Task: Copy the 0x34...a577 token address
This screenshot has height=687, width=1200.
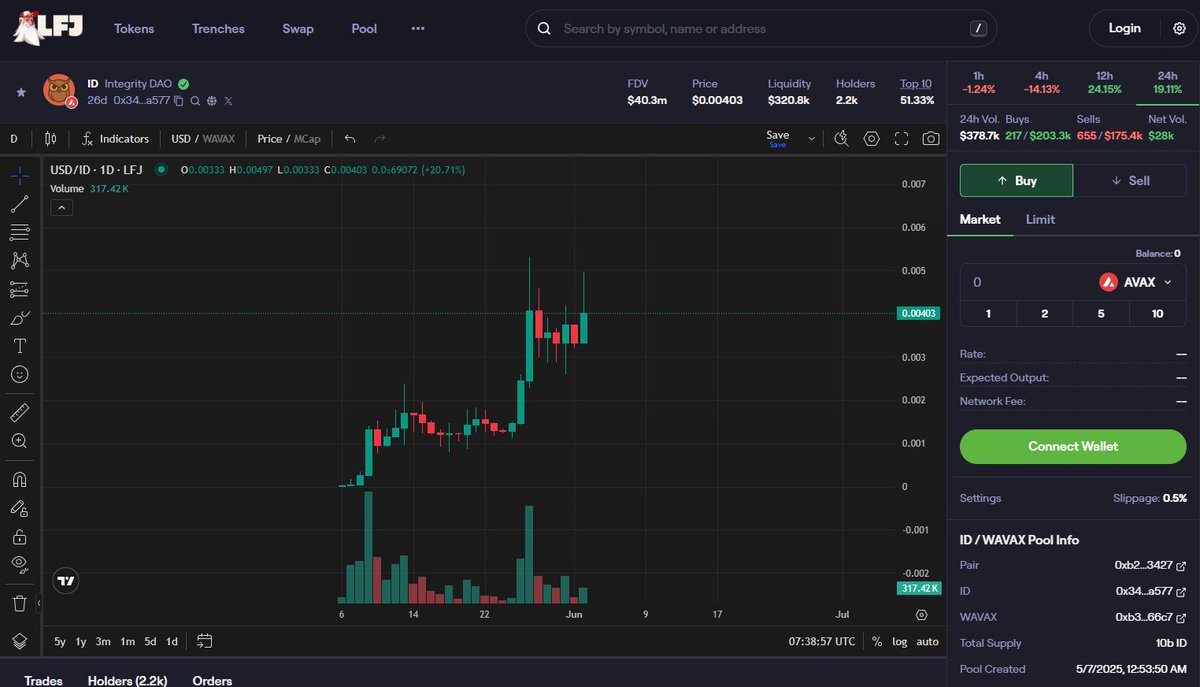Action: [179, 101]
